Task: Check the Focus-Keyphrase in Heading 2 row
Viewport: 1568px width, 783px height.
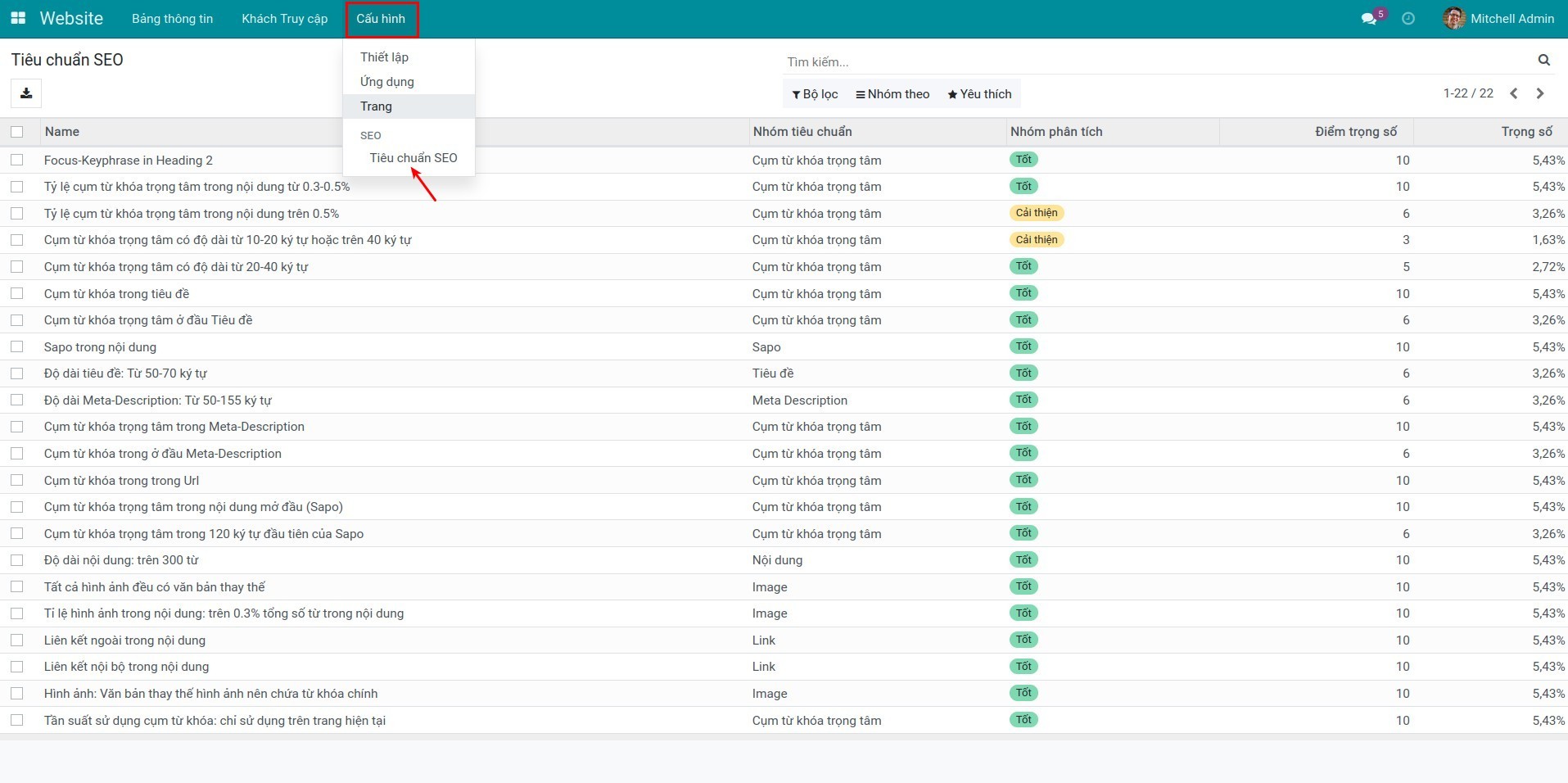Action: point(17,161)
